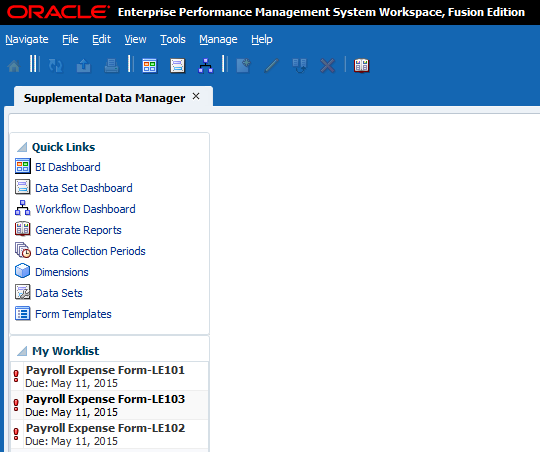
Task: Click the Generate Reports quick link icon
Action: click(x=23, y=229)
